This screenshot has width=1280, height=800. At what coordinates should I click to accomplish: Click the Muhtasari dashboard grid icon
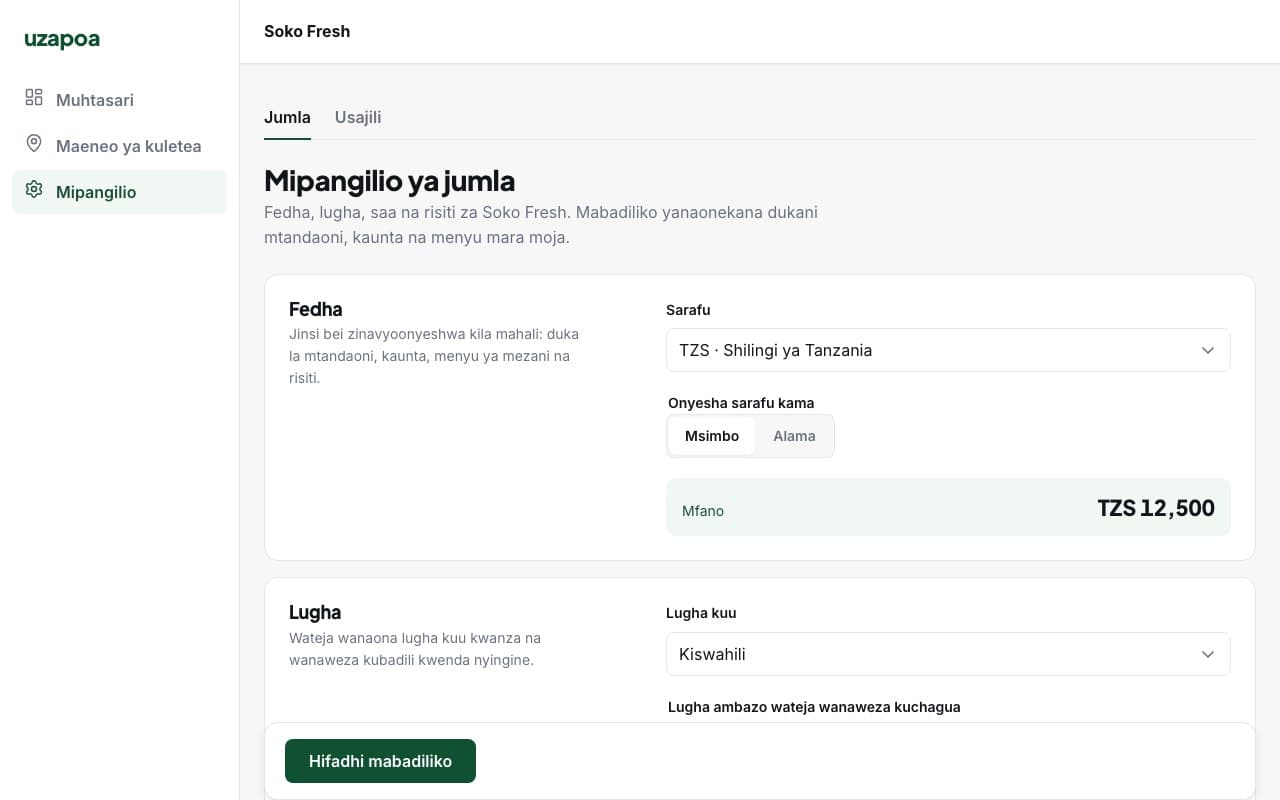coord(34,97)
